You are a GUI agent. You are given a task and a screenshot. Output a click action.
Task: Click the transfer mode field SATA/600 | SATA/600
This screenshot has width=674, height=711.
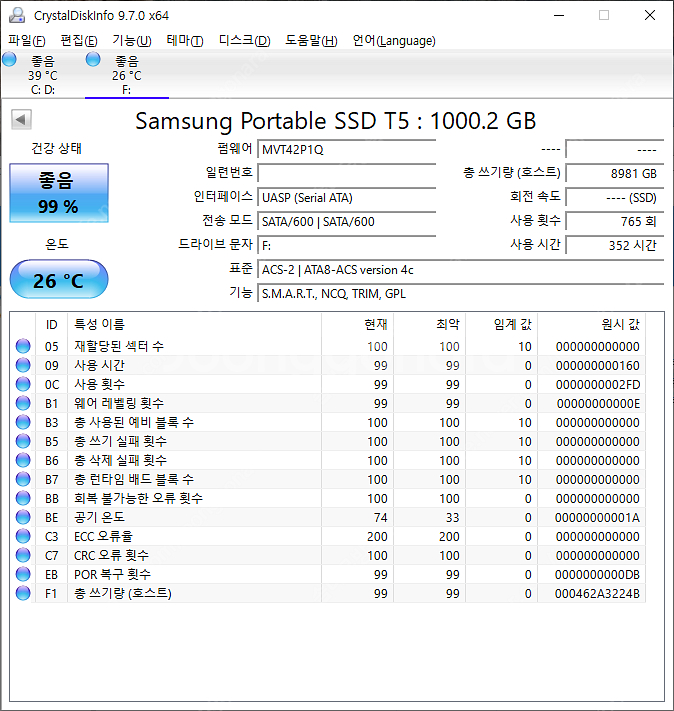(347, 222)
